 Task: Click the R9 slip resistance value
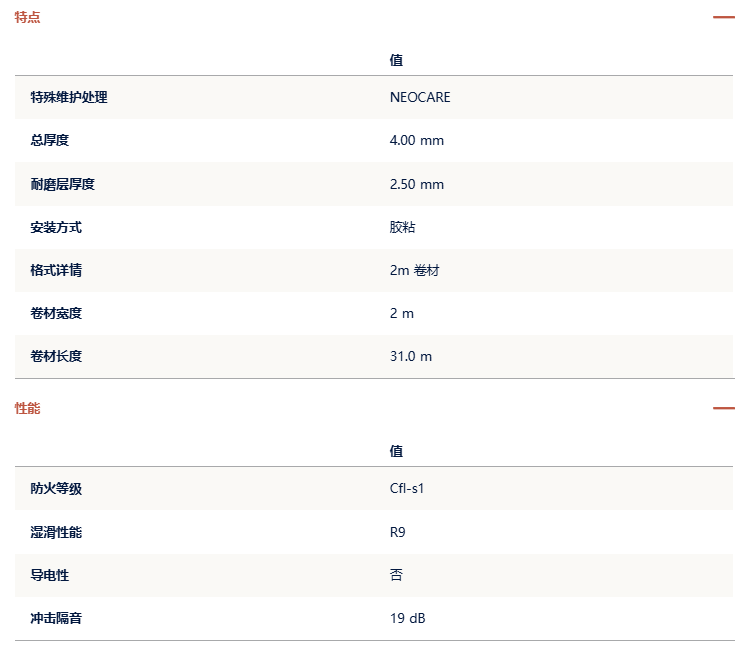pos(398,533)
